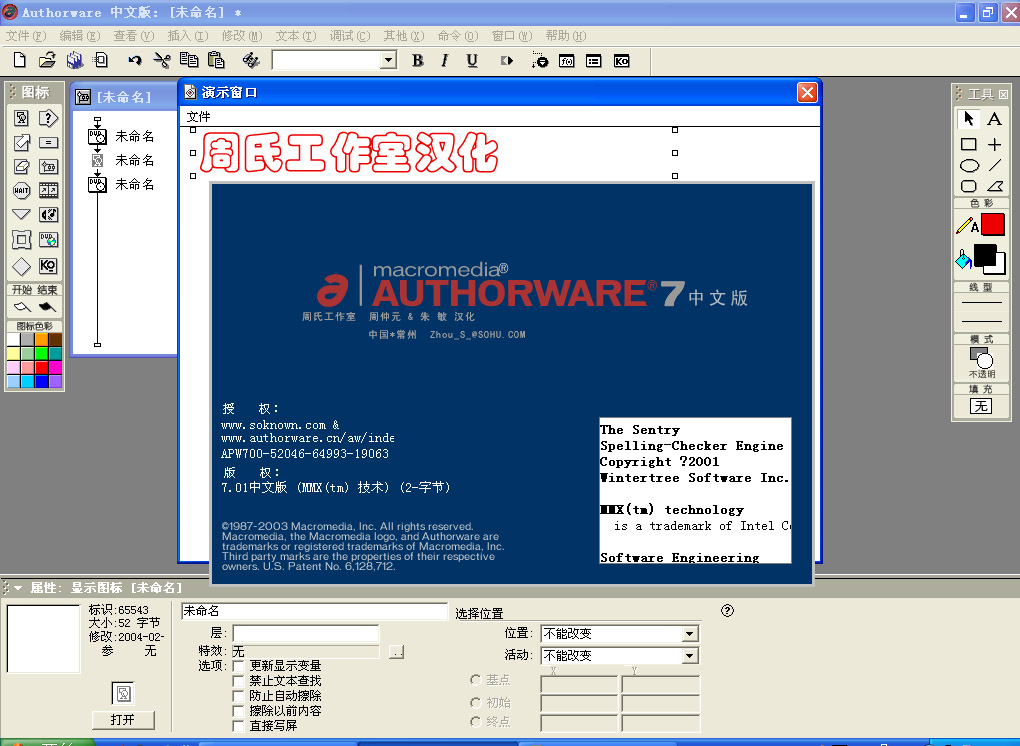Check the 直接写屏 checkbox
The width and height of the screenshot is (1020, 746).
tap(239, 725)
